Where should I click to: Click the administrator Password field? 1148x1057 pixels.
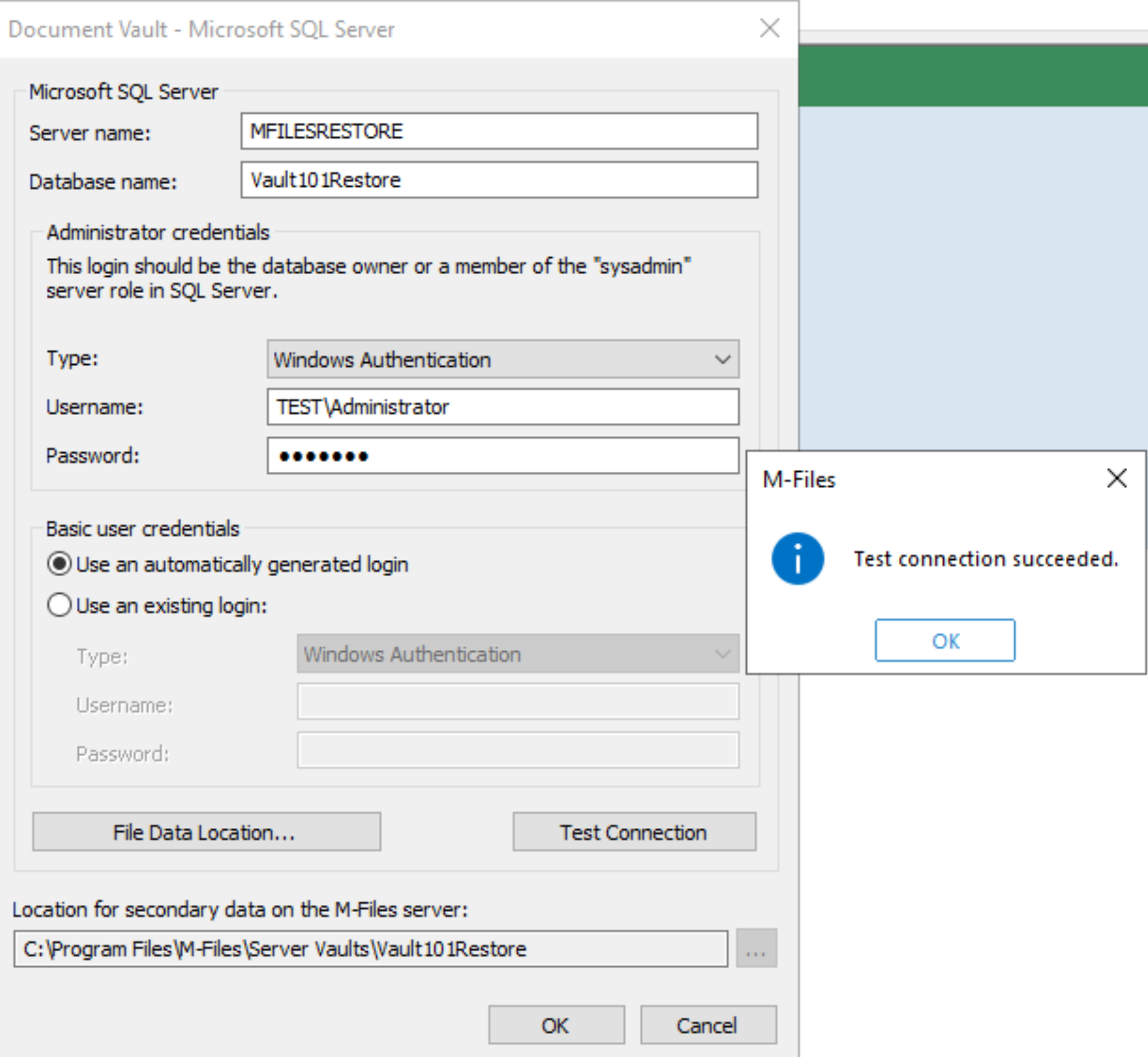pos(503,456)
